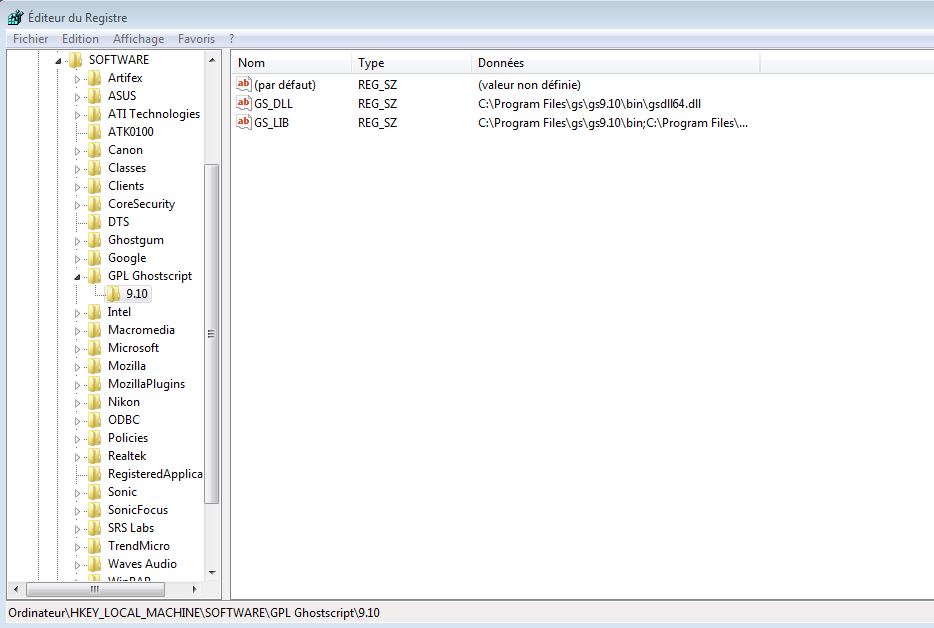The height and width of the screenshot is (628, 934).
Task: Click the tree horizontal scrollbar right arrow
Action: pos(194,589)
